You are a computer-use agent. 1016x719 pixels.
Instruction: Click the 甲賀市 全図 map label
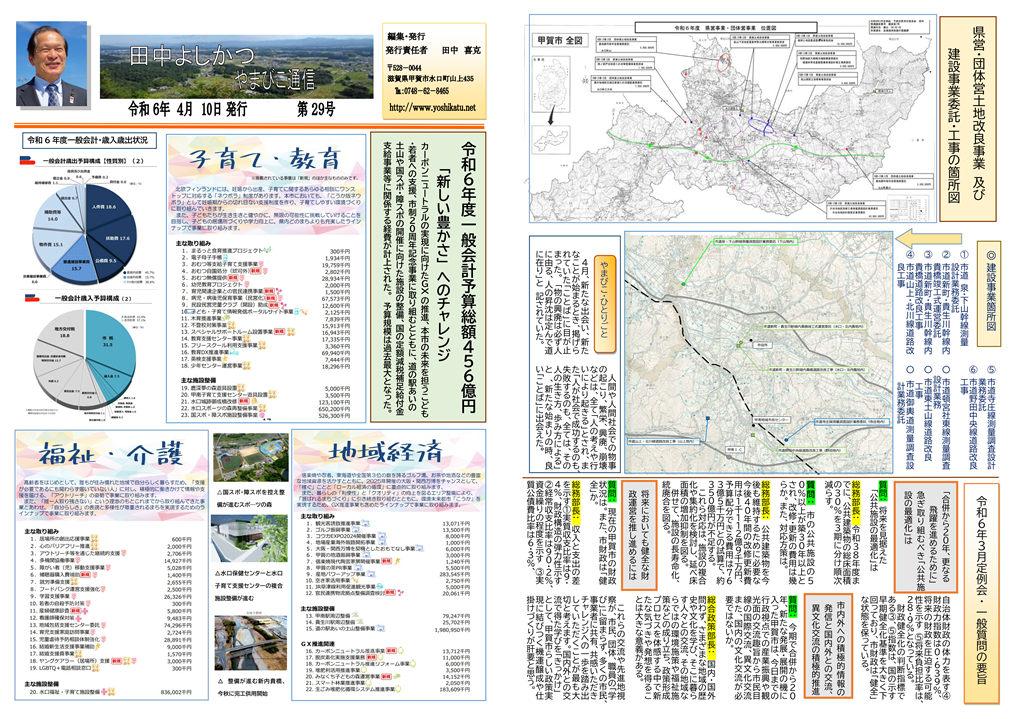click(560, 40)
